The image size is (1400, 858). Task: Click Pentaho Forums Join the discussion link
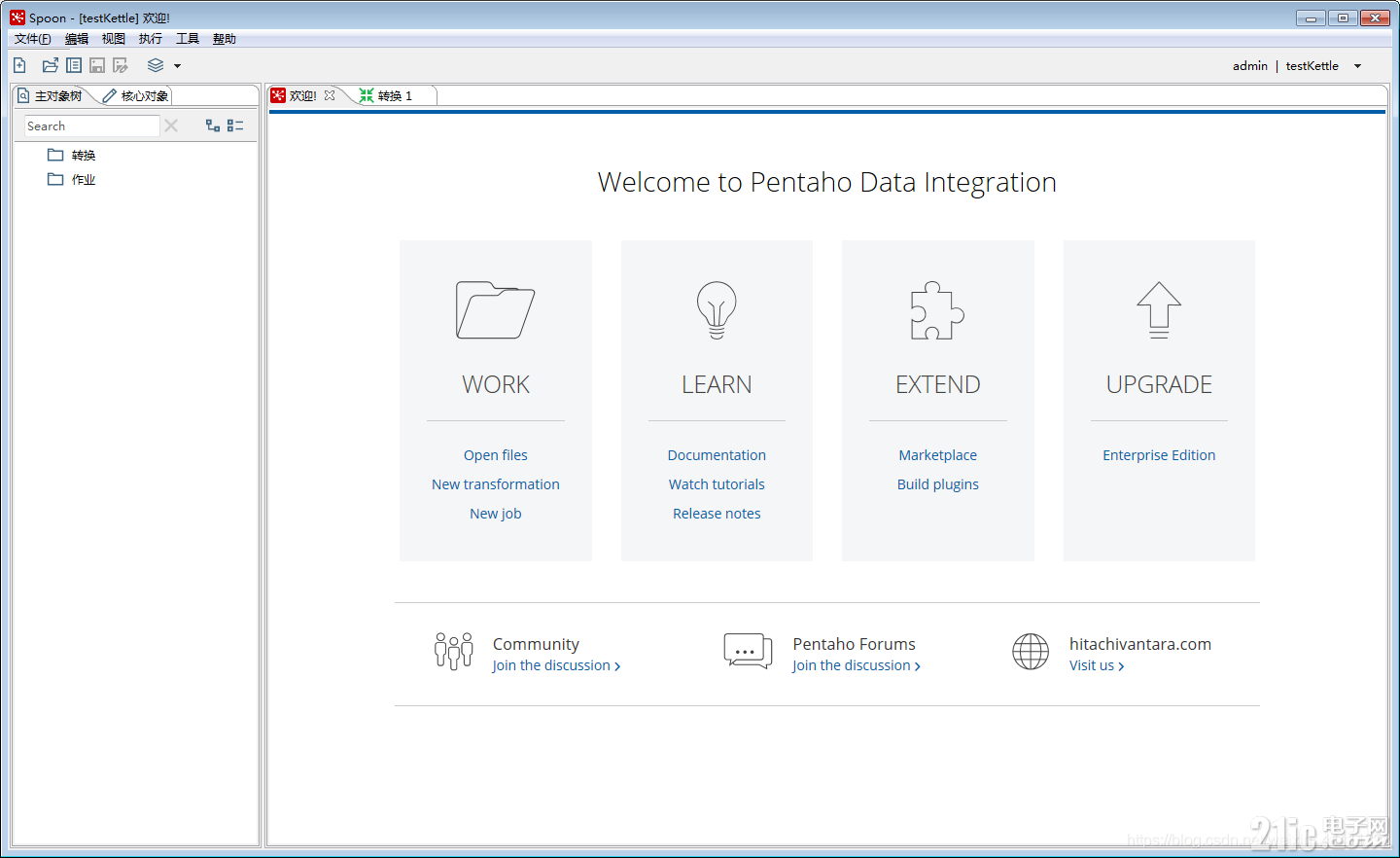click(857, 665)
